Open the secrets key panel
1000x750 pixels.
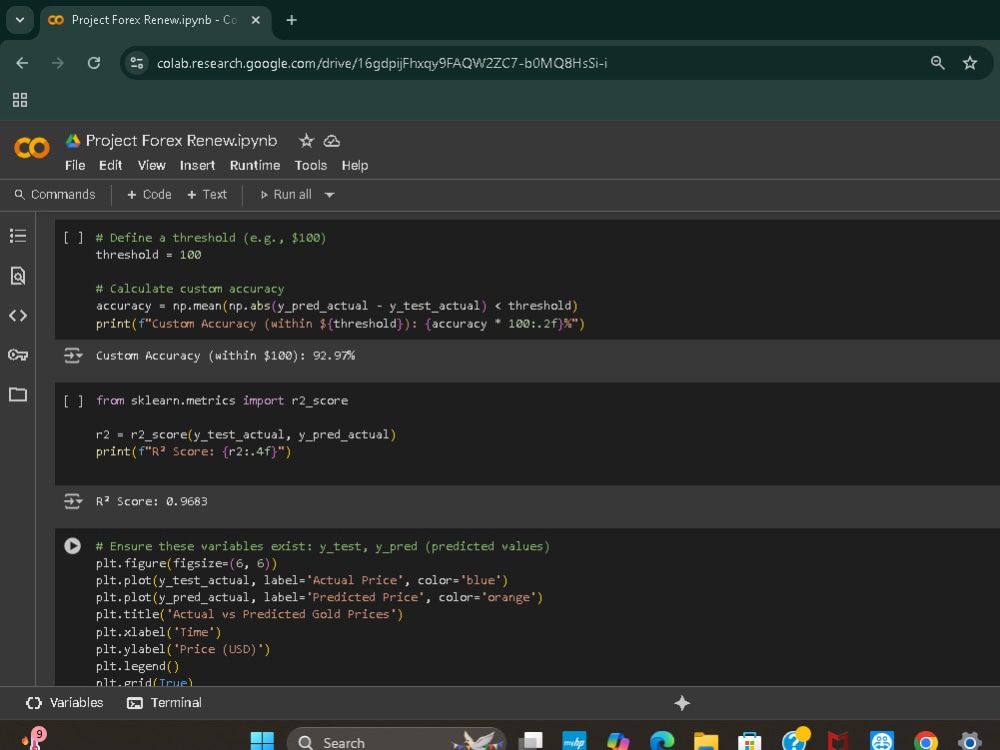point(18,355)
